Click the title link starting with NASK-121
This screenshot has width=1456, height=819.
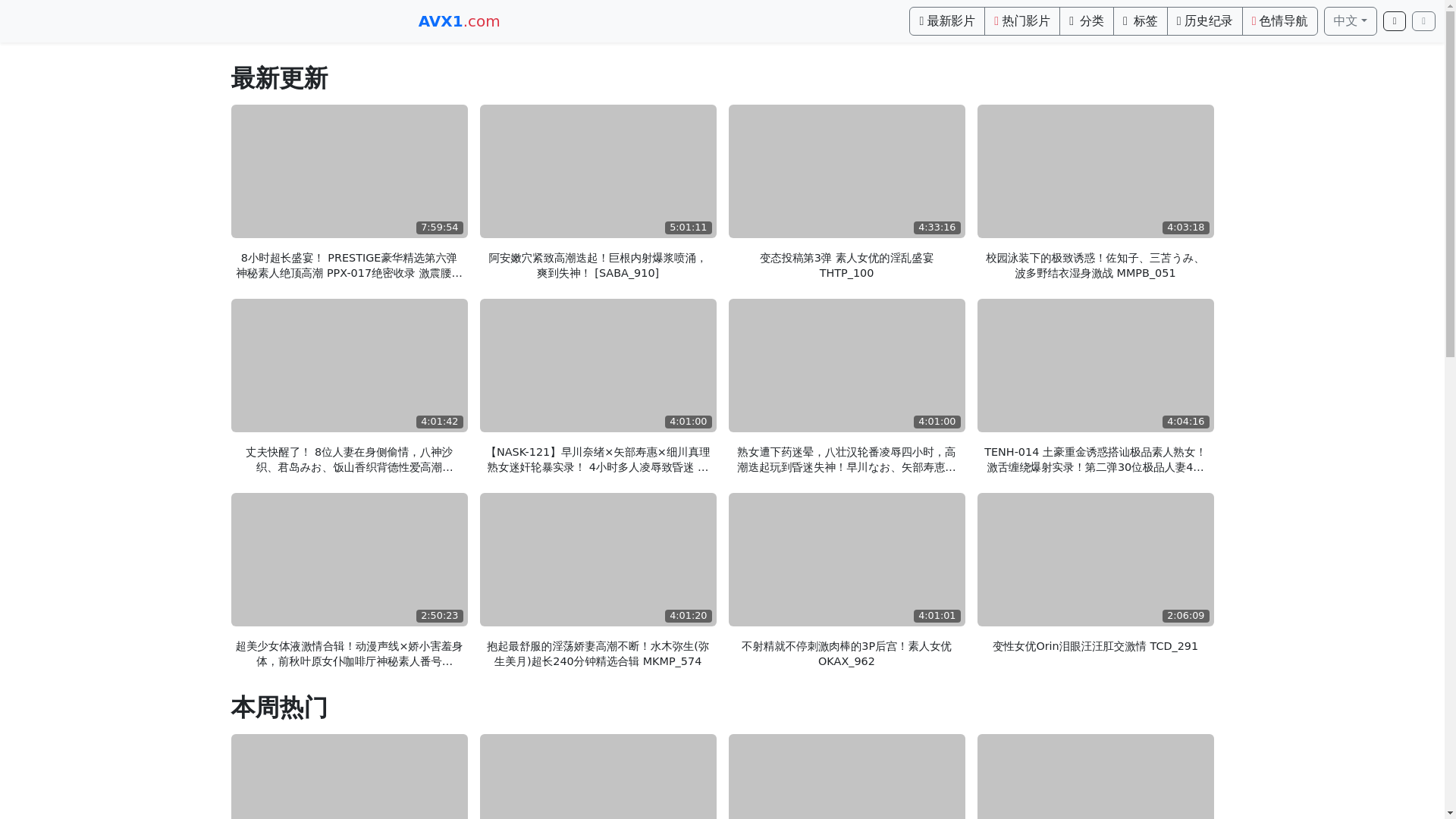tap(598, 460)
